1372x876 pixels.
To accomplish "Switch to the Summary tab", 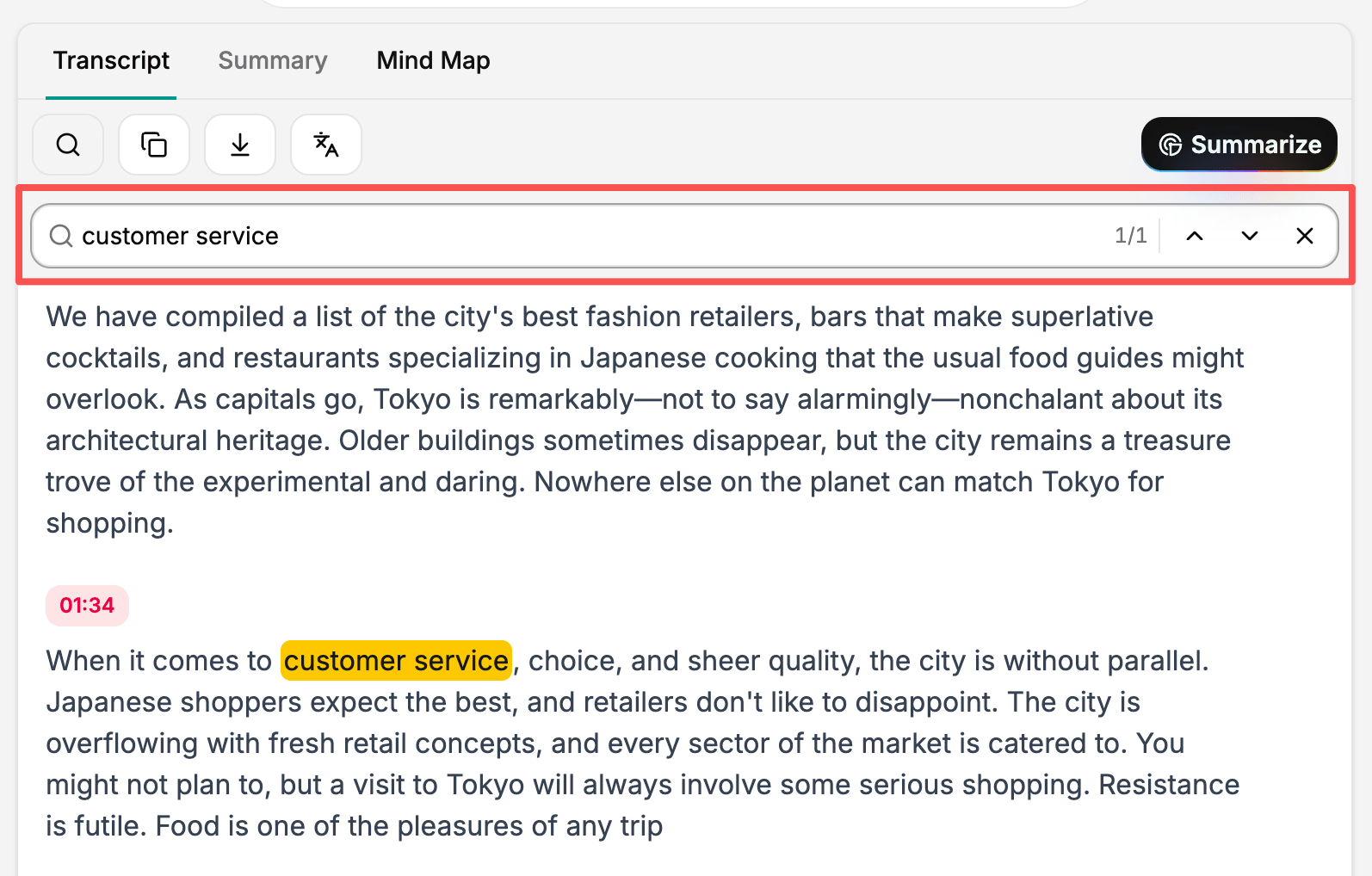I will [x=273, y=60].
